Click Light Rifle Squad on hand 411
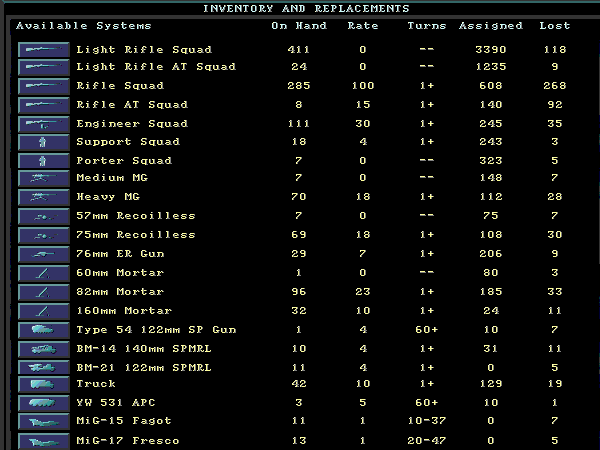Viewport: 600px width, 450px height. point(299,50)
